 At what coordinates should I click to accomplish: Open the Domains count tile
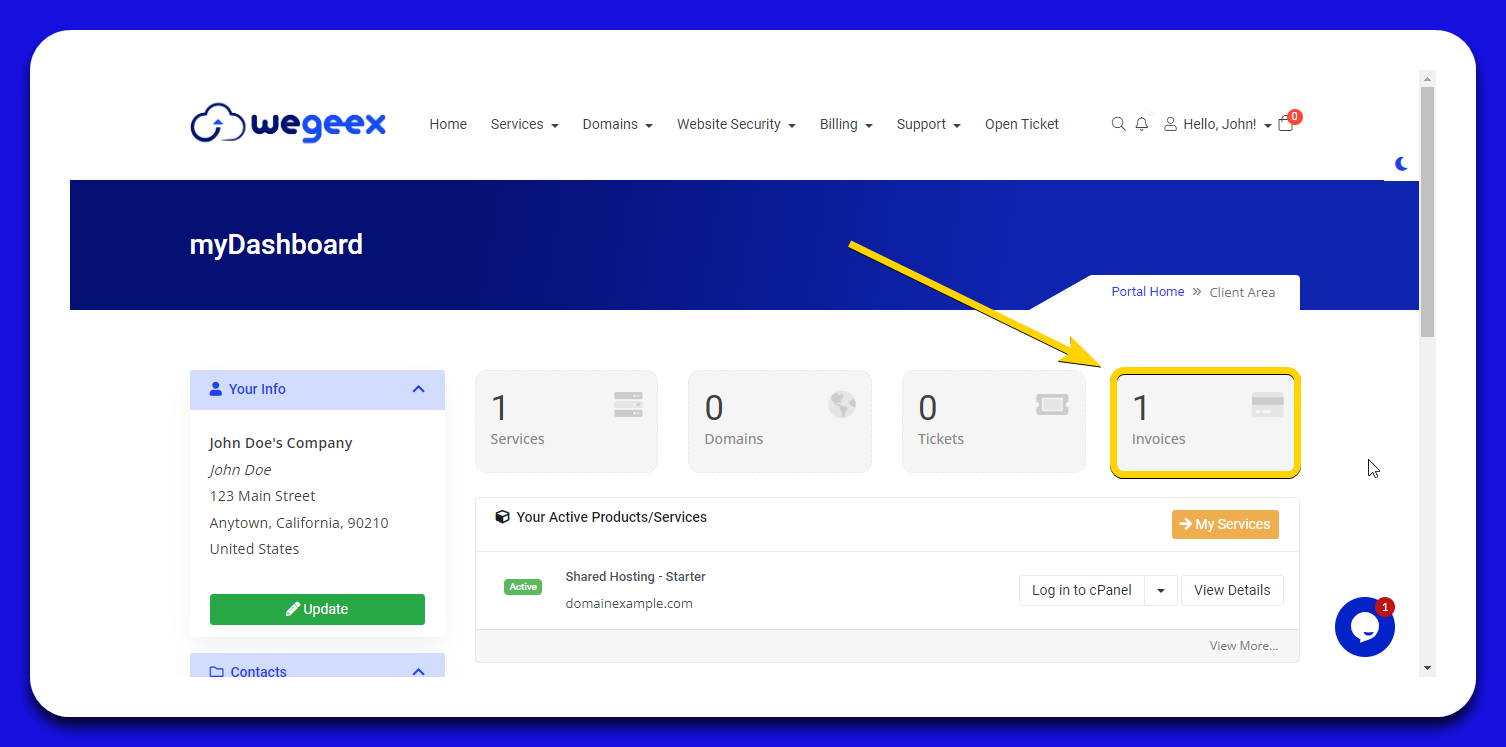click(779, 421)
